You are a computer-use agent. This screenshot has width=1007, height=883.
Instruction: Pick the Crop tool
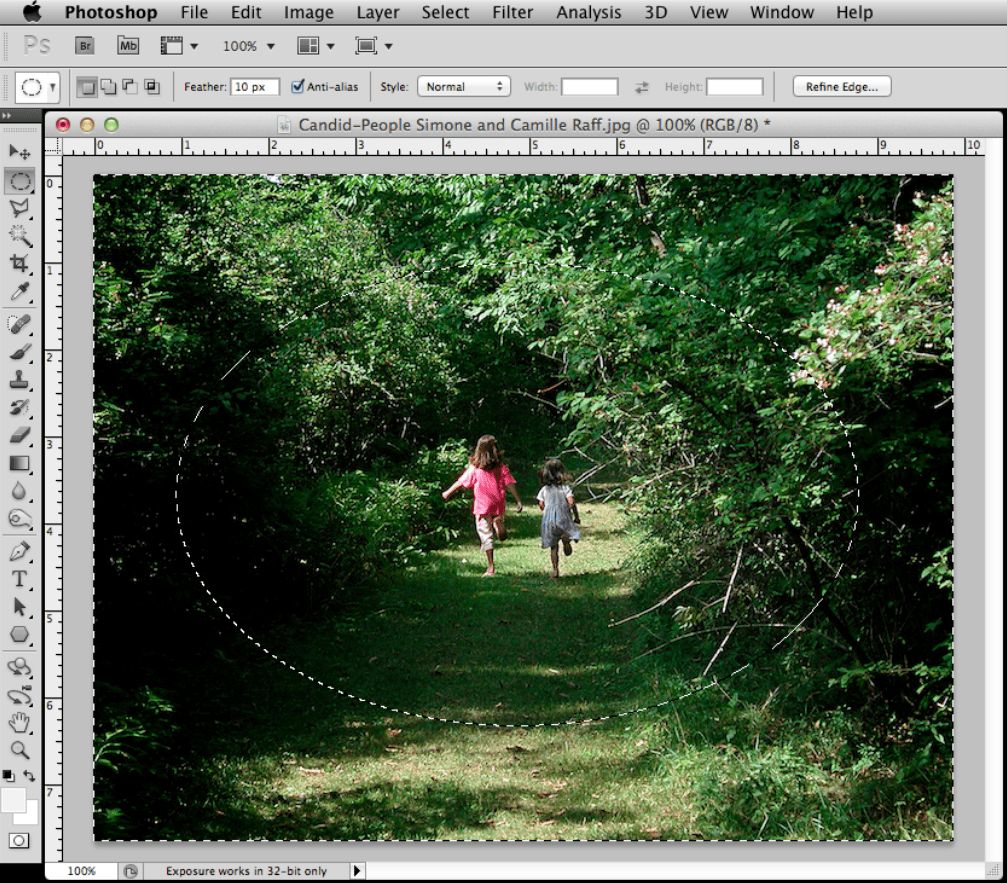20,264
